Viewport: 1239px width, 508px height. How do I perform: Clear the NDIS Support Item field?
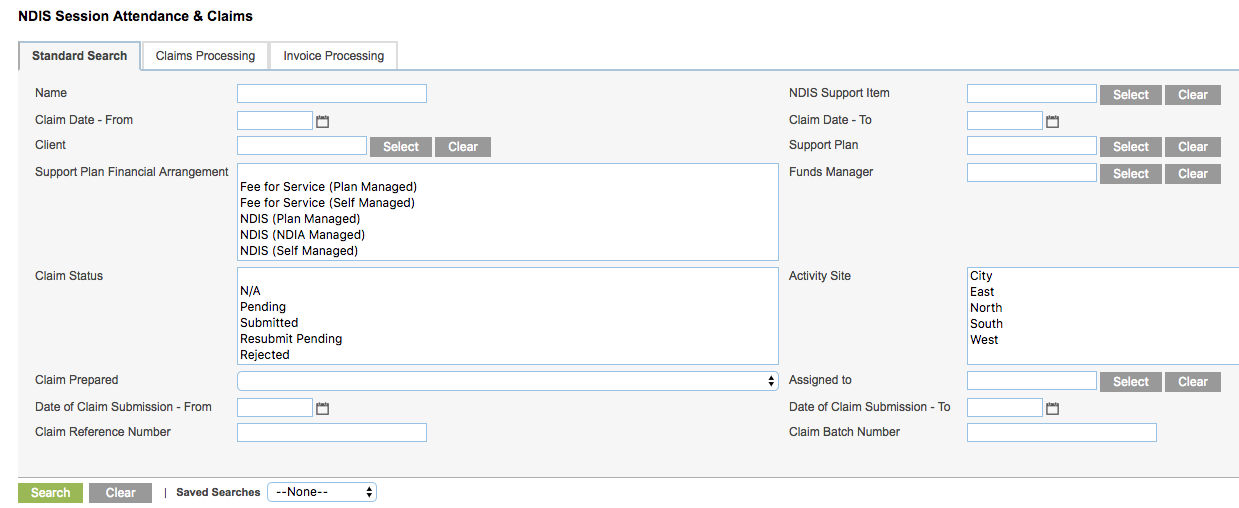(x=1193, y=95)
